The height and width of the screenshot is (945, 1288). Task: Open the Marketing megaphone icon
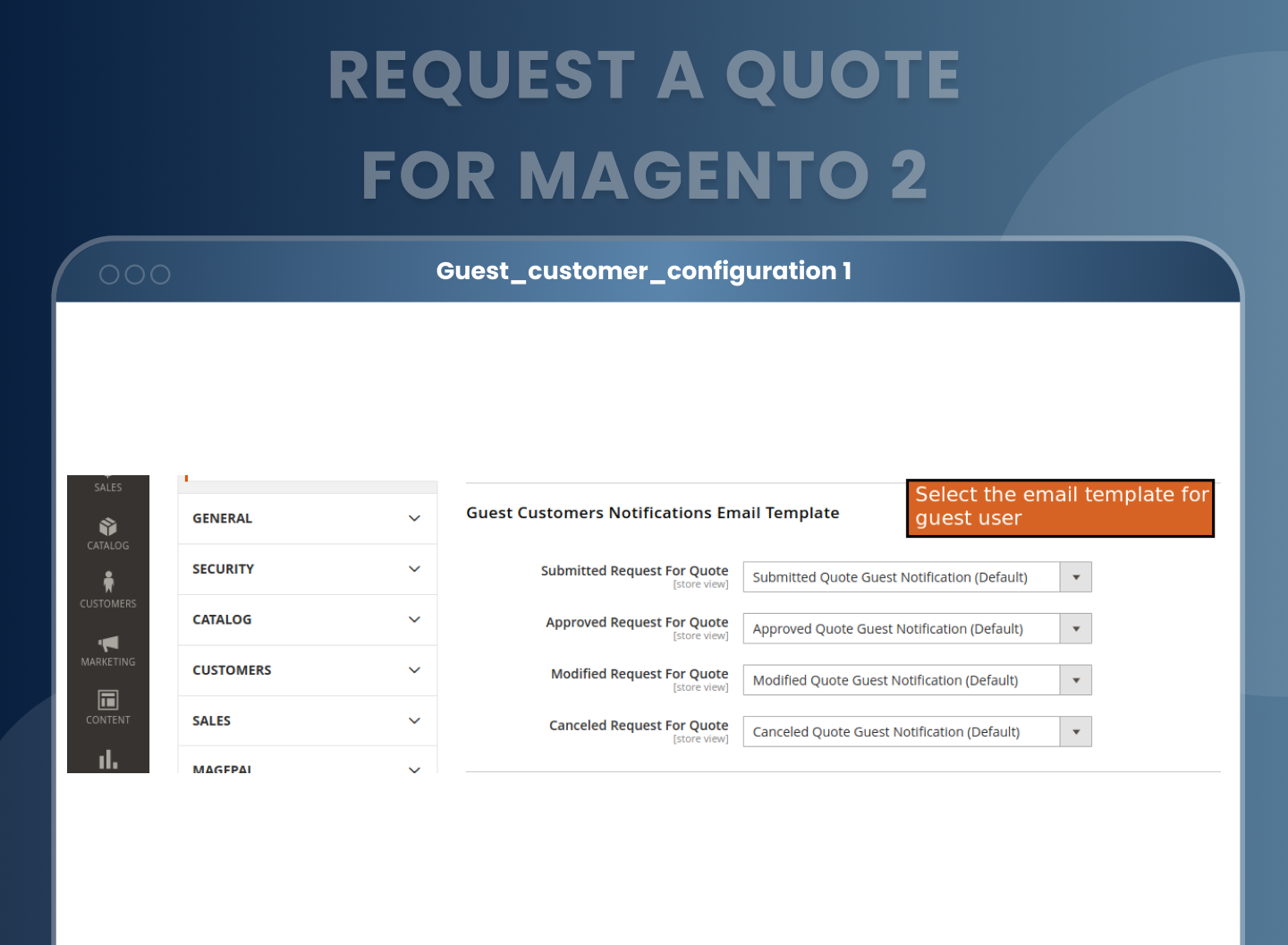click(x=108, y=643)
